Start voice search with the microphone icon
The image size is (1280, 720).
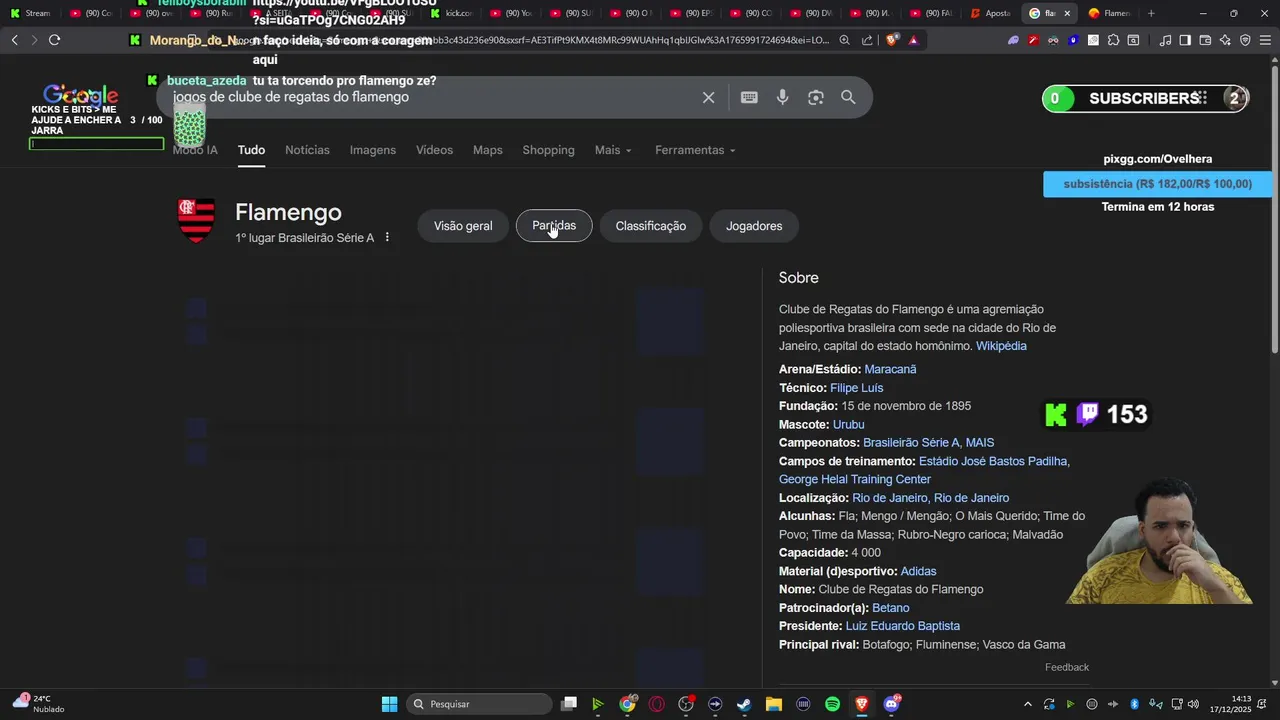coord(783,97)
